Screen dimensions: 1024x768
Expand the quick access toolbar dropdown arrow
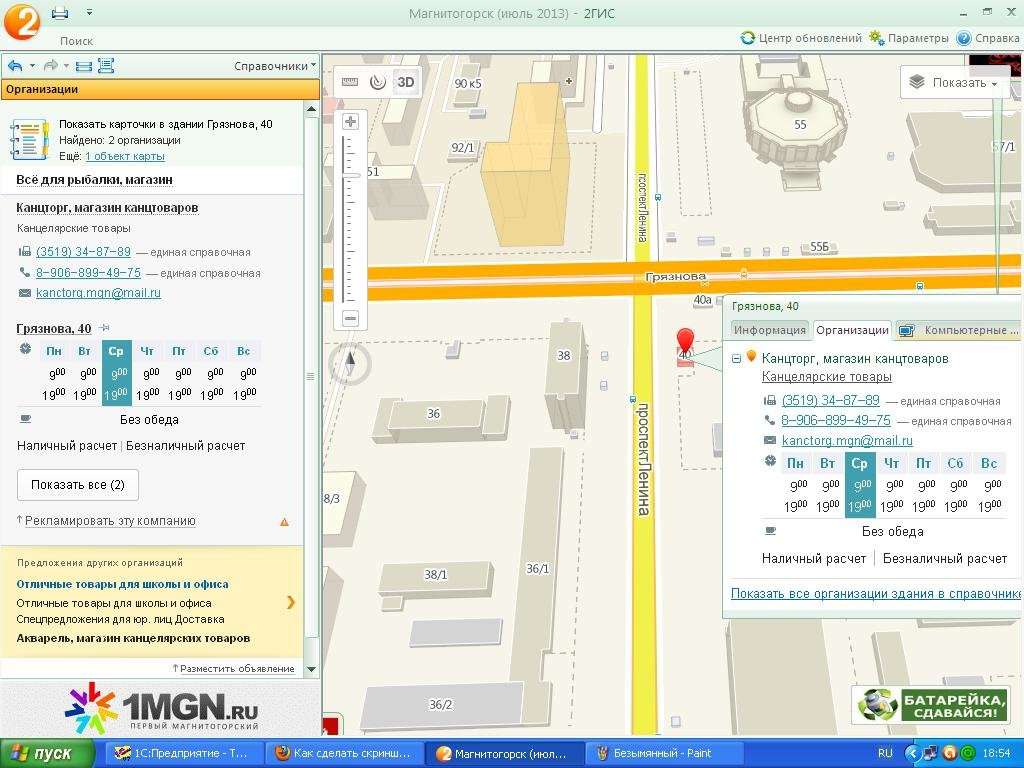click(x=89, y=12)
